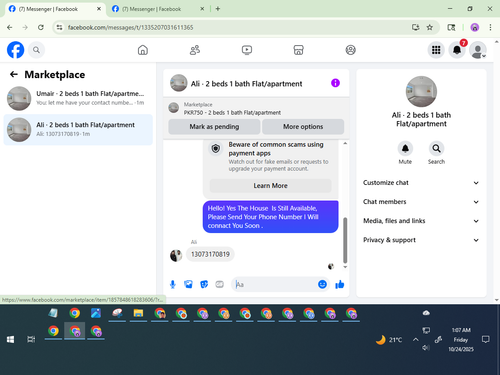Click the More options button
This screenshot has height=375, width=500.
pyautogui.click(x=303, y=127)
